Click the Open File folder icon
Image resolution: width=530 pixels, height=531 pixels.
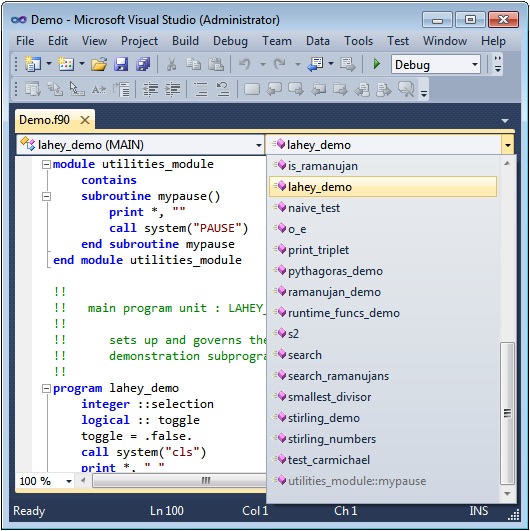pos(99,64)
